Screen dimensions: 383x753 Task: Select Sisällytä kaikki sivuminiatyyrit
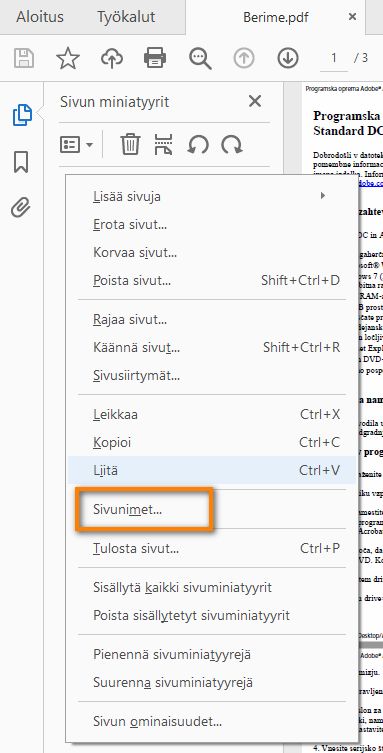(x=212, y=587)
